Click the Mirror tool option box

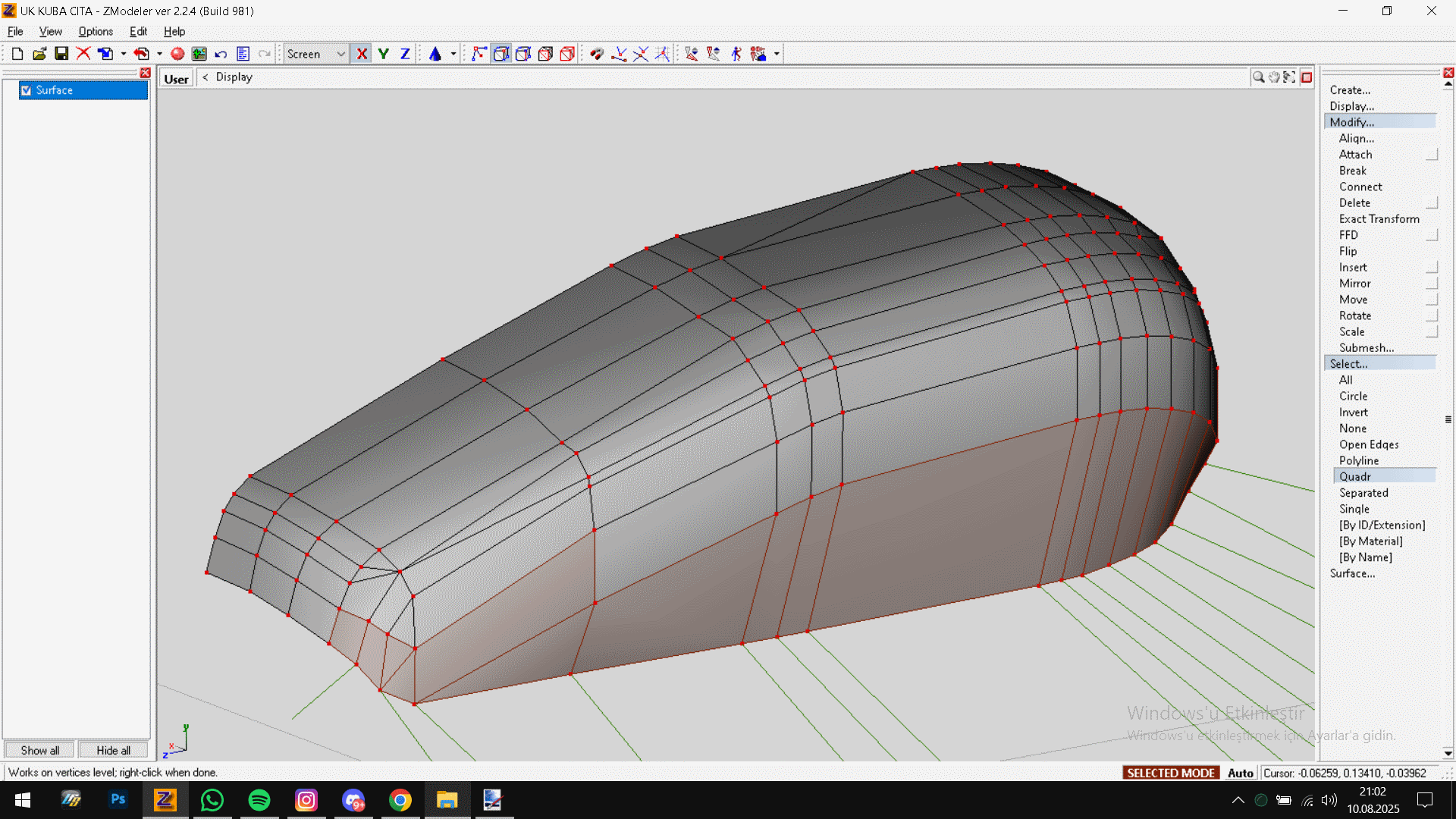point(1432,284)
